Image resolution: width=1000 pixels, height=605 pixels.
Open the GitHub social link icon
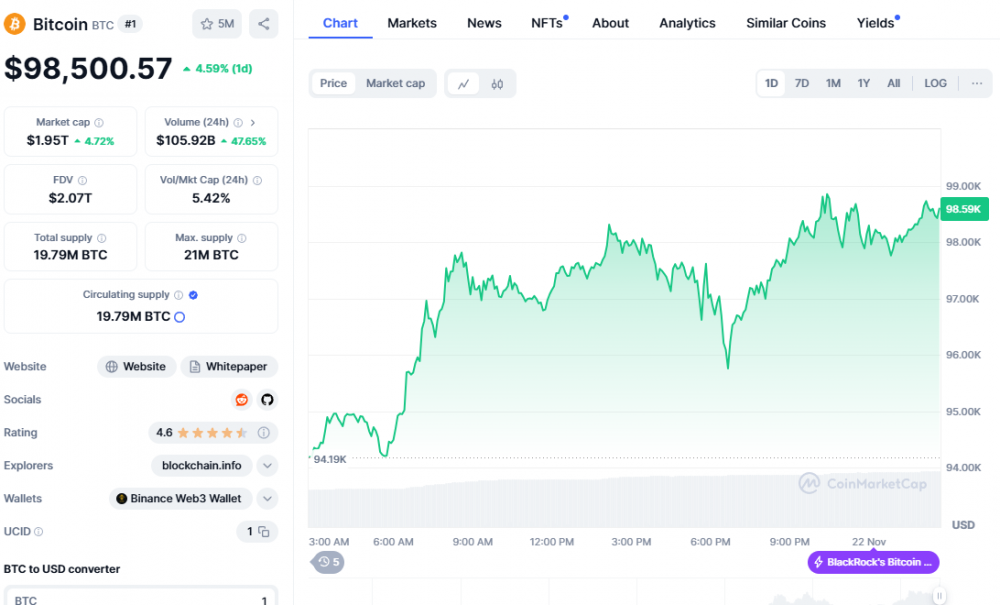click(x=267, y=400)
